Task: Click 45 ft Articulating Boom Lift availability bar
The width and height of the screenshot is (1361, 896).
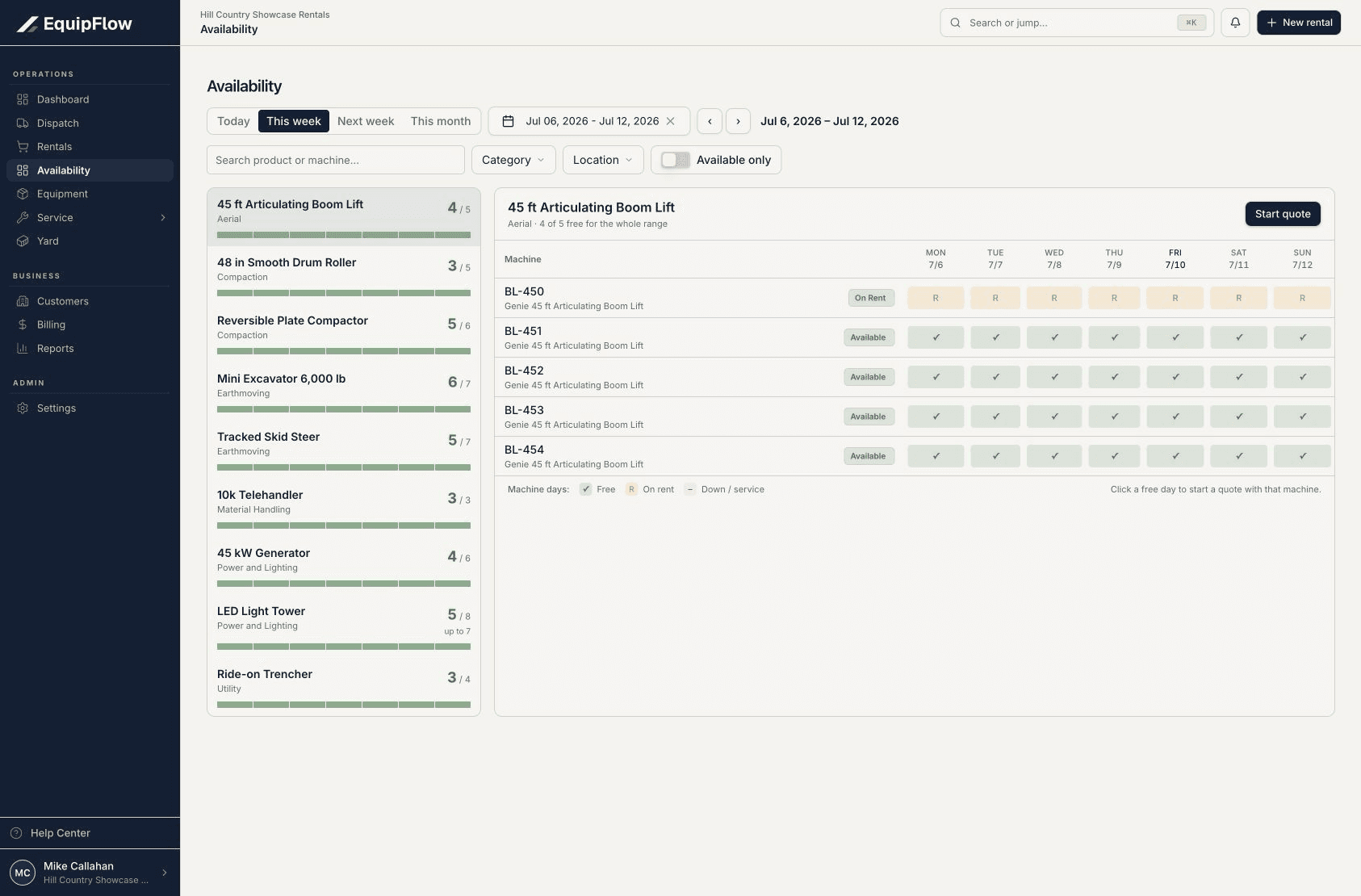Action: click(344, 235)
